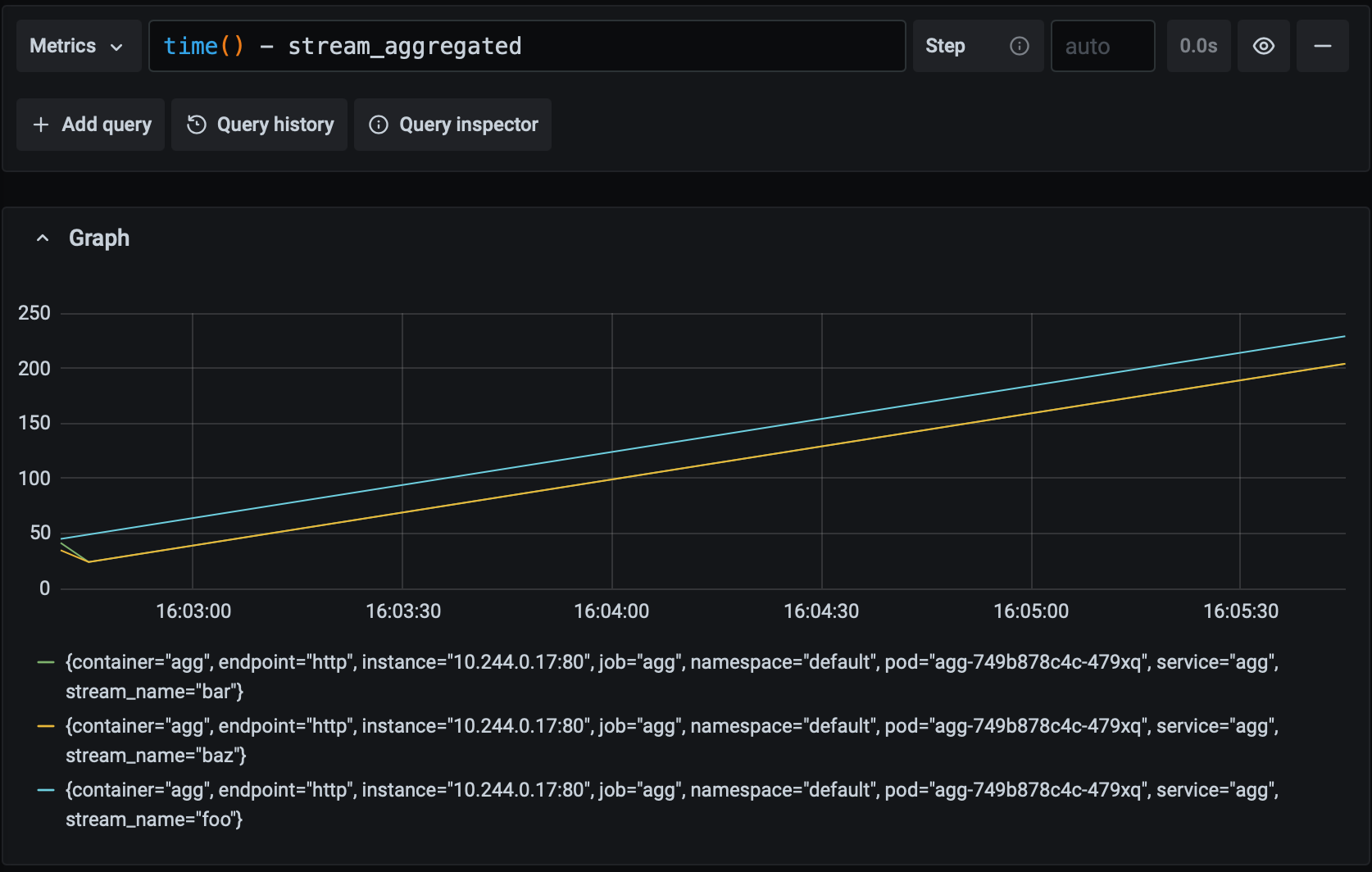
Task: Click the Query history clock icon
Action: tap(197, 125)
